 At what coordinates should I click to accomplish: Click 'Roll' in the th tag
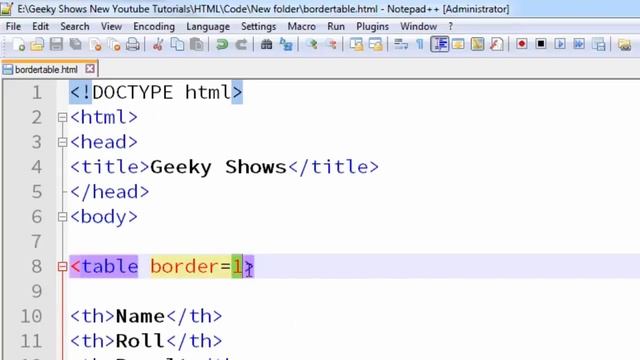point(140,341)
